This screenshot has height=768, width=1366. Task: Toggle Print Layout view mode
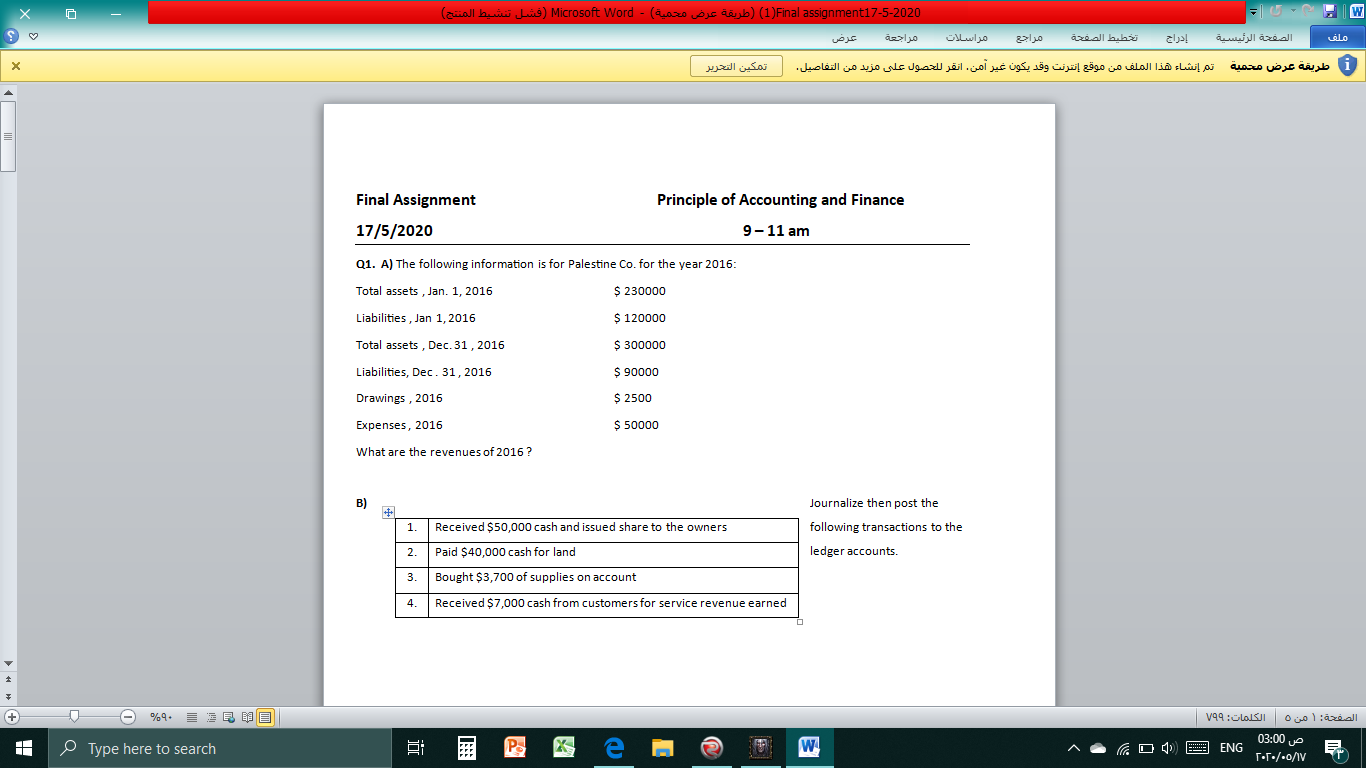point(265,717)
